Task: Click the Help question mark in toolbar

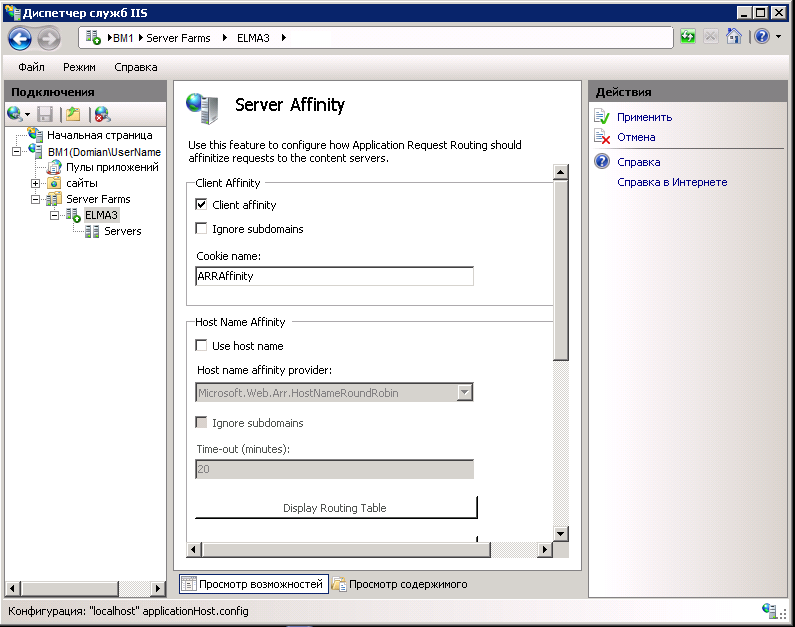Action: 761,37
